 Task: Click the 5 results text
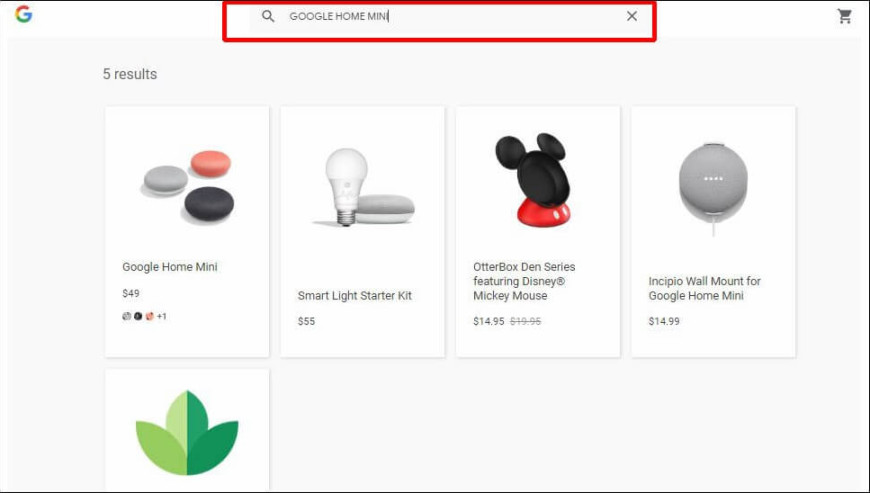point(130,74)
